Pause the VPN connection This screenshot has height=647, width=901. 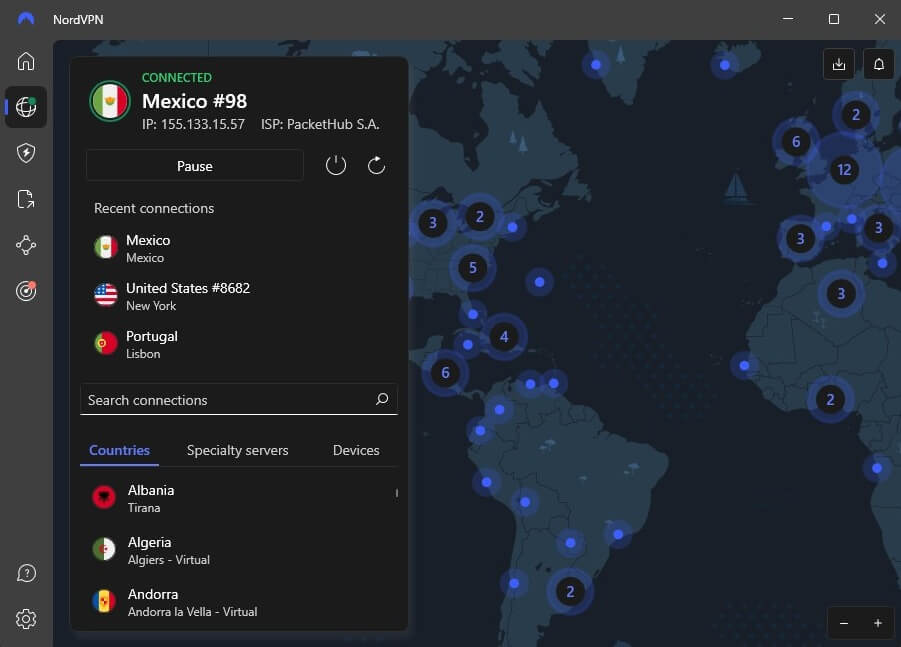(195, 166)
